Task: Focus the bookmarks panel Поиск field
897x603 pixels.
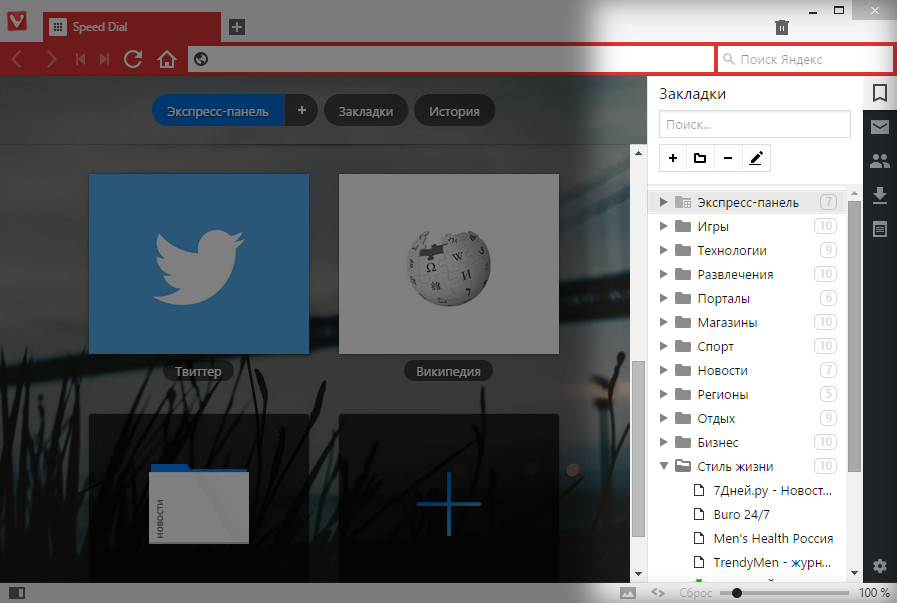Action: point(755,124)
